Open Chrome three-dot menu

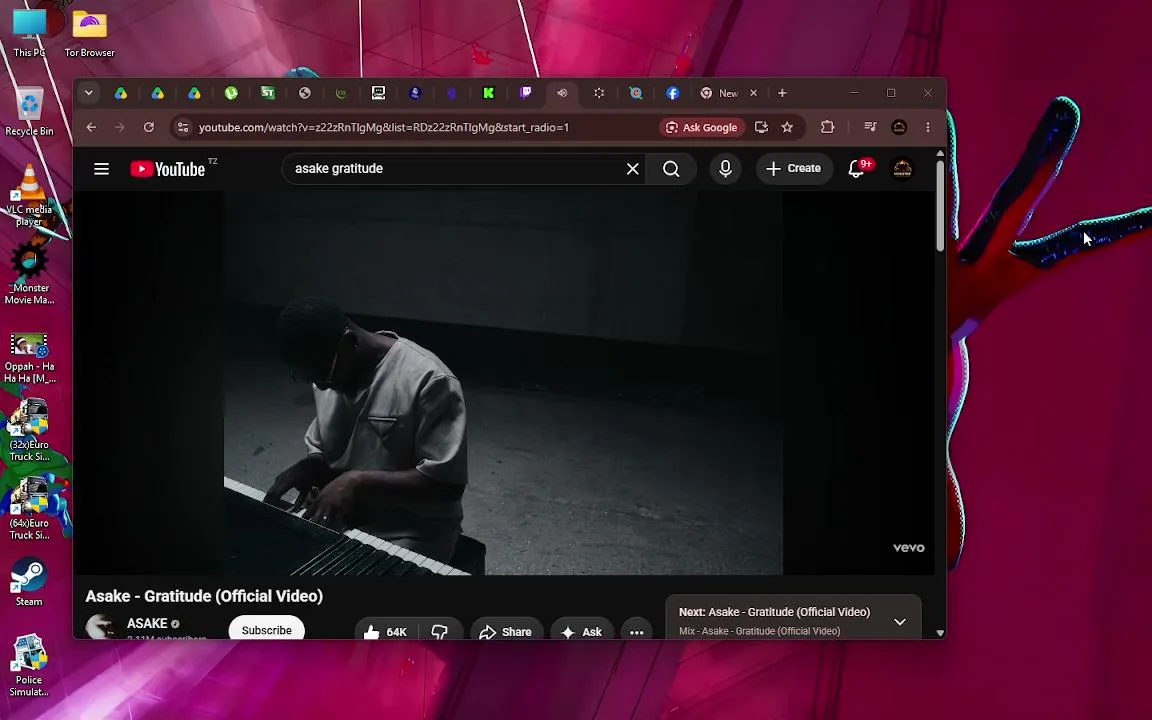tap(928, 127)
